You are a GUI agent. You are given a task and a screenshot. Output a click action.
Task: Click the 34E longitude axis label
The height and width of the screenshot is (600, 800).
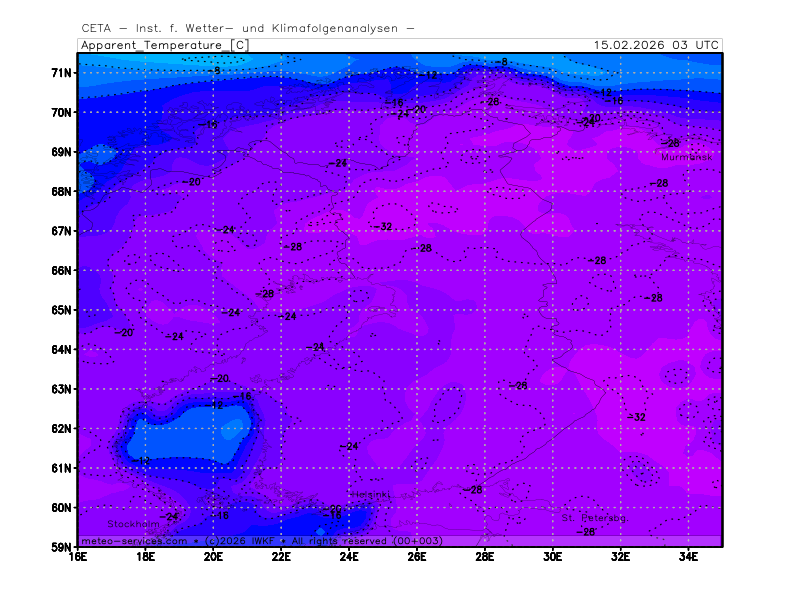click(688, 557)
